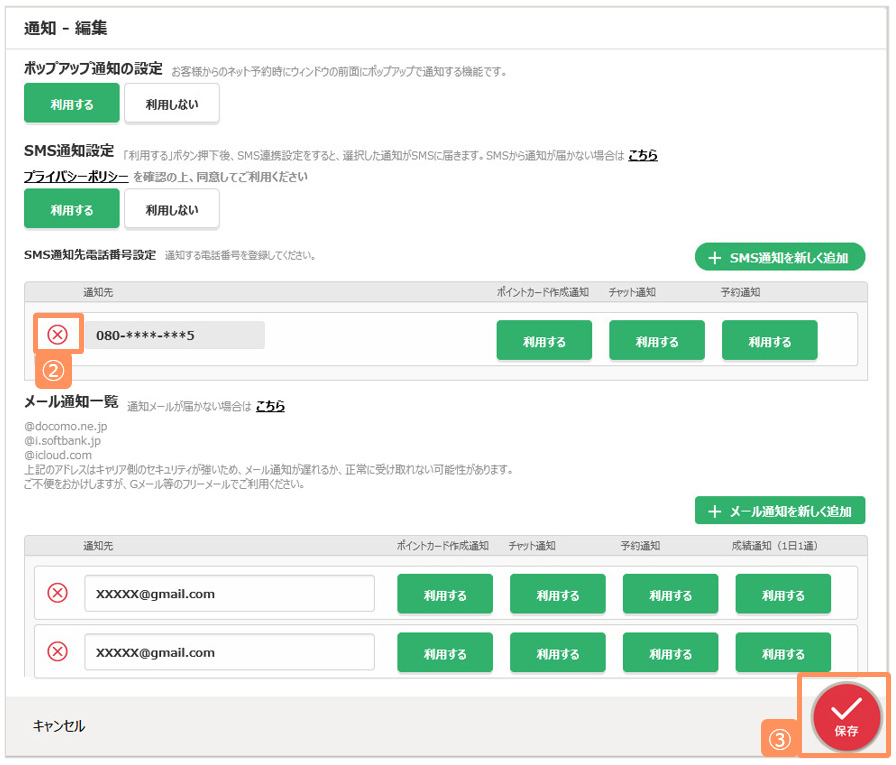Disable SMS notification with 利用しない
This screenshot has width=896, height=765.
(x=171, y=209)
